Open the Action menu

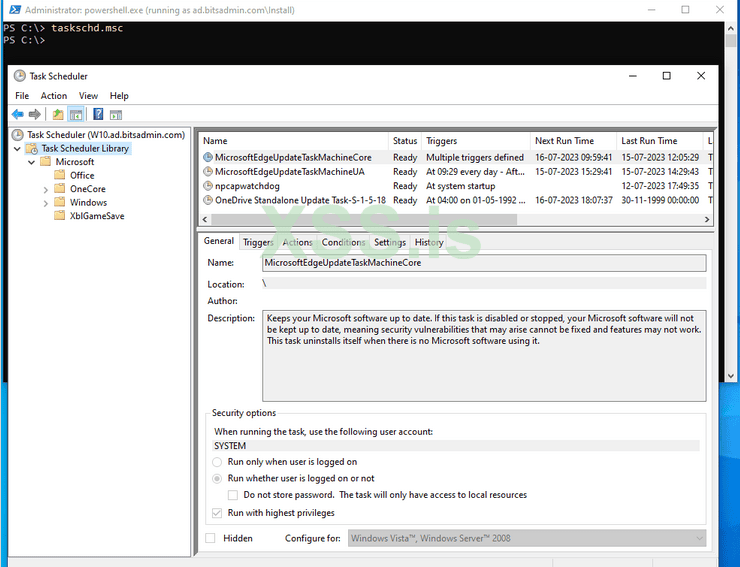[x=54, y=96]
